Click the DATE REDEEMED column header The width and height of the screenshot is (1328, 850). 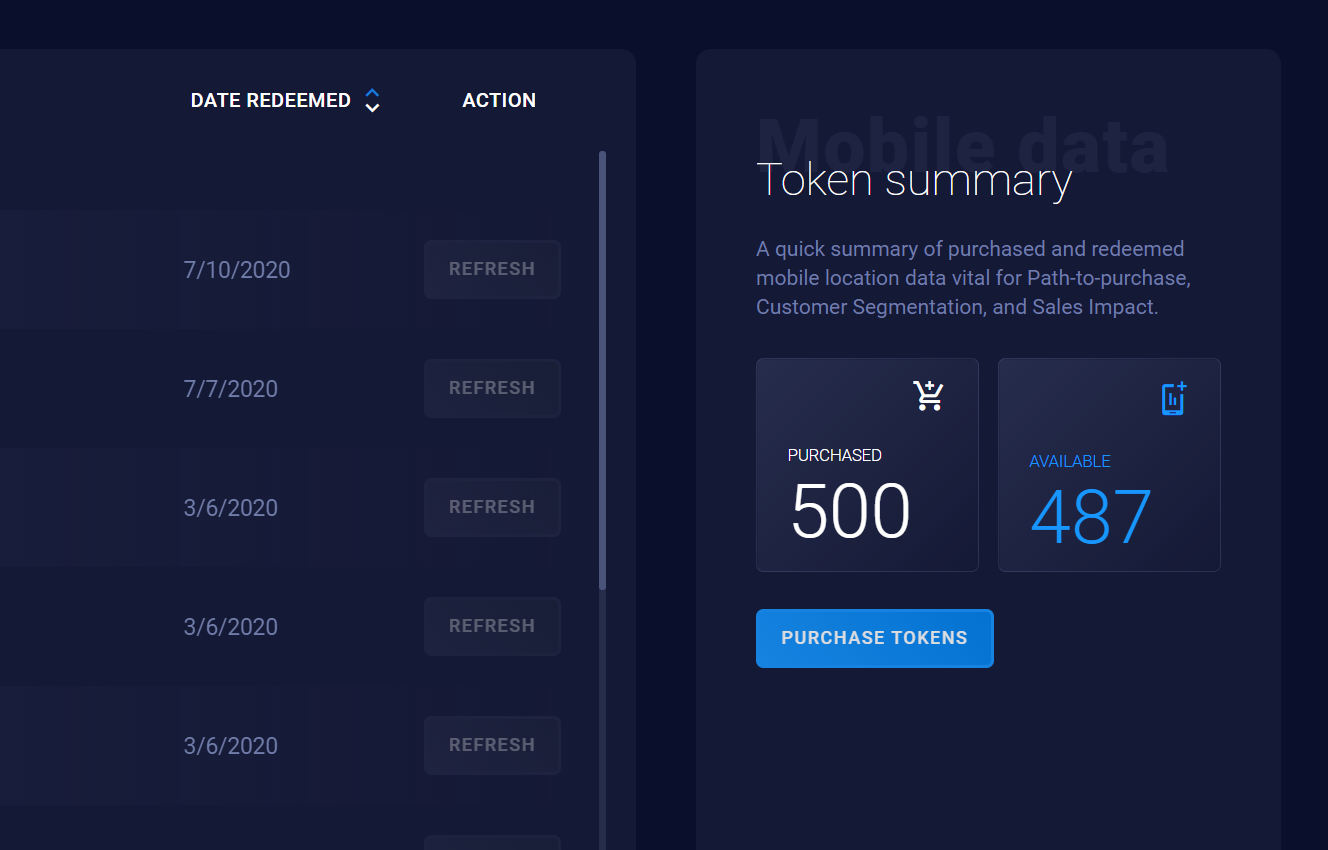(271, 100)
